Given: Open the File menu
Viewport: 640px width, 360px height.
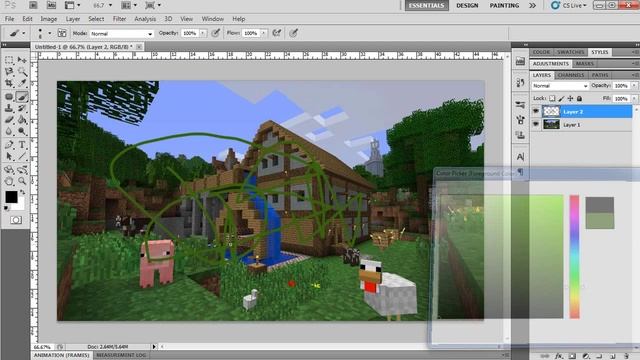Looking at the screenshot, I should [x=9, y=19].
